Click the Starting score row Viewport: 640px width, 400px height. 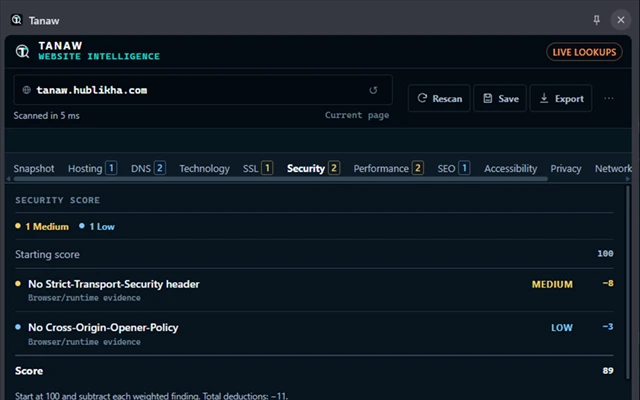click(314, 254)
